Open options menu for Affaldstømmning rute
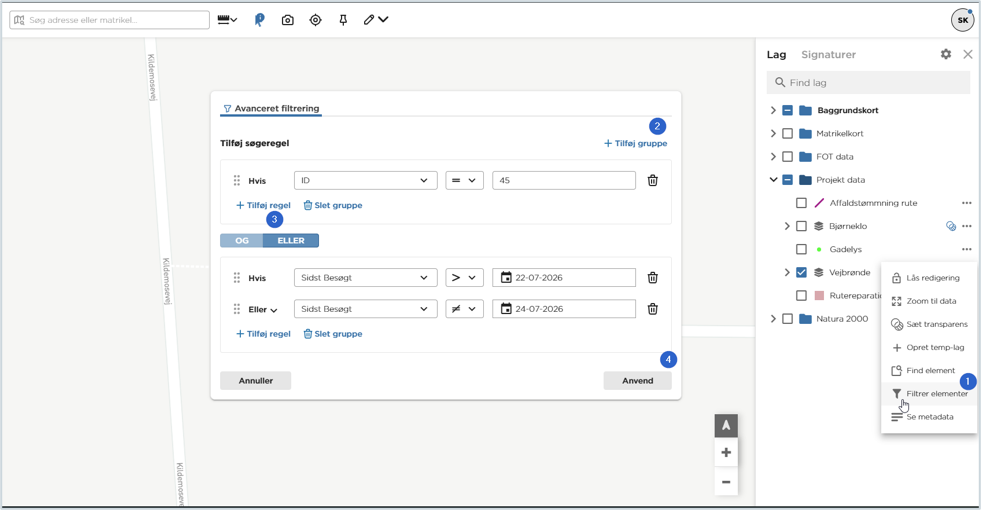This screenshot has height=510, width=981. click(967, 203)
